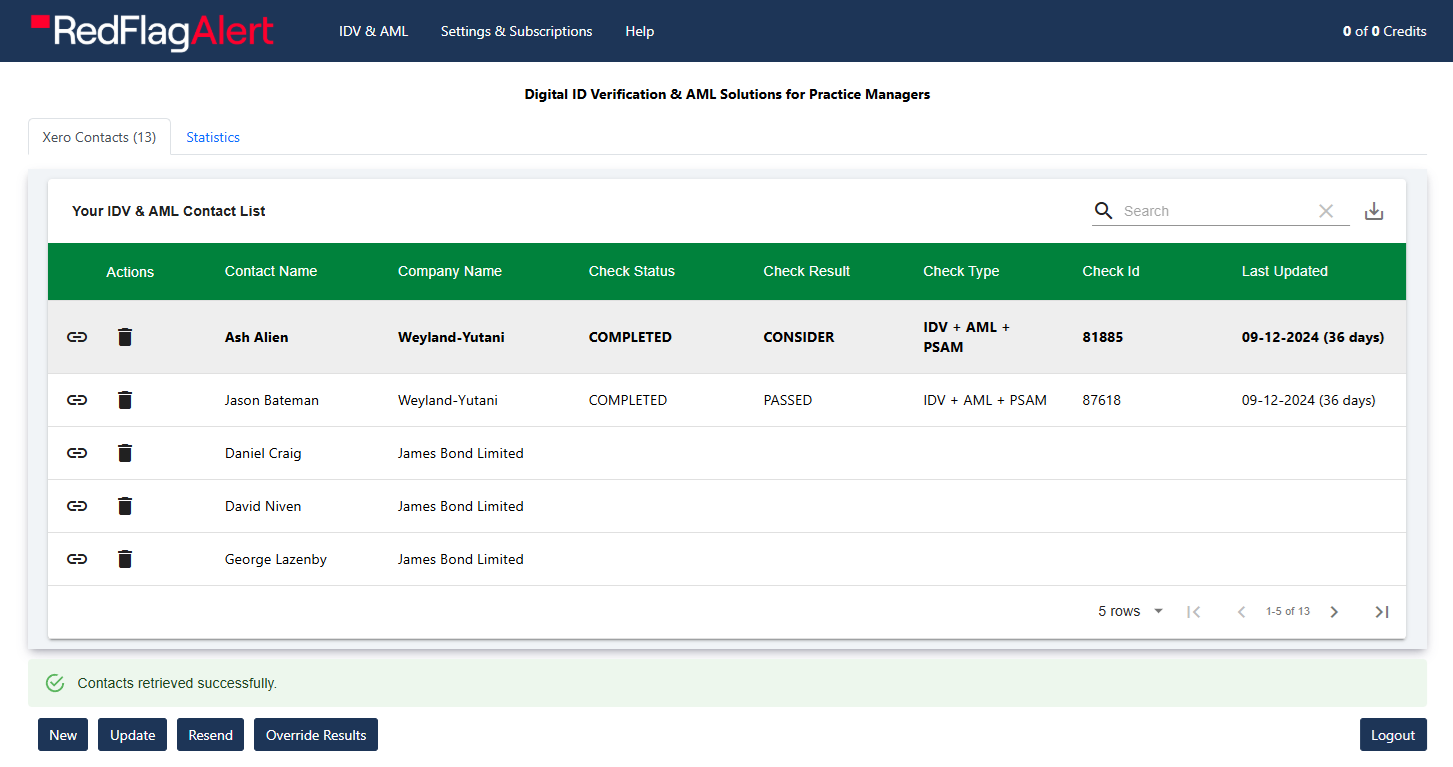Go to first page of contacts
This screenshot has height=767, width=1453.
click(x=1193, y=612)
